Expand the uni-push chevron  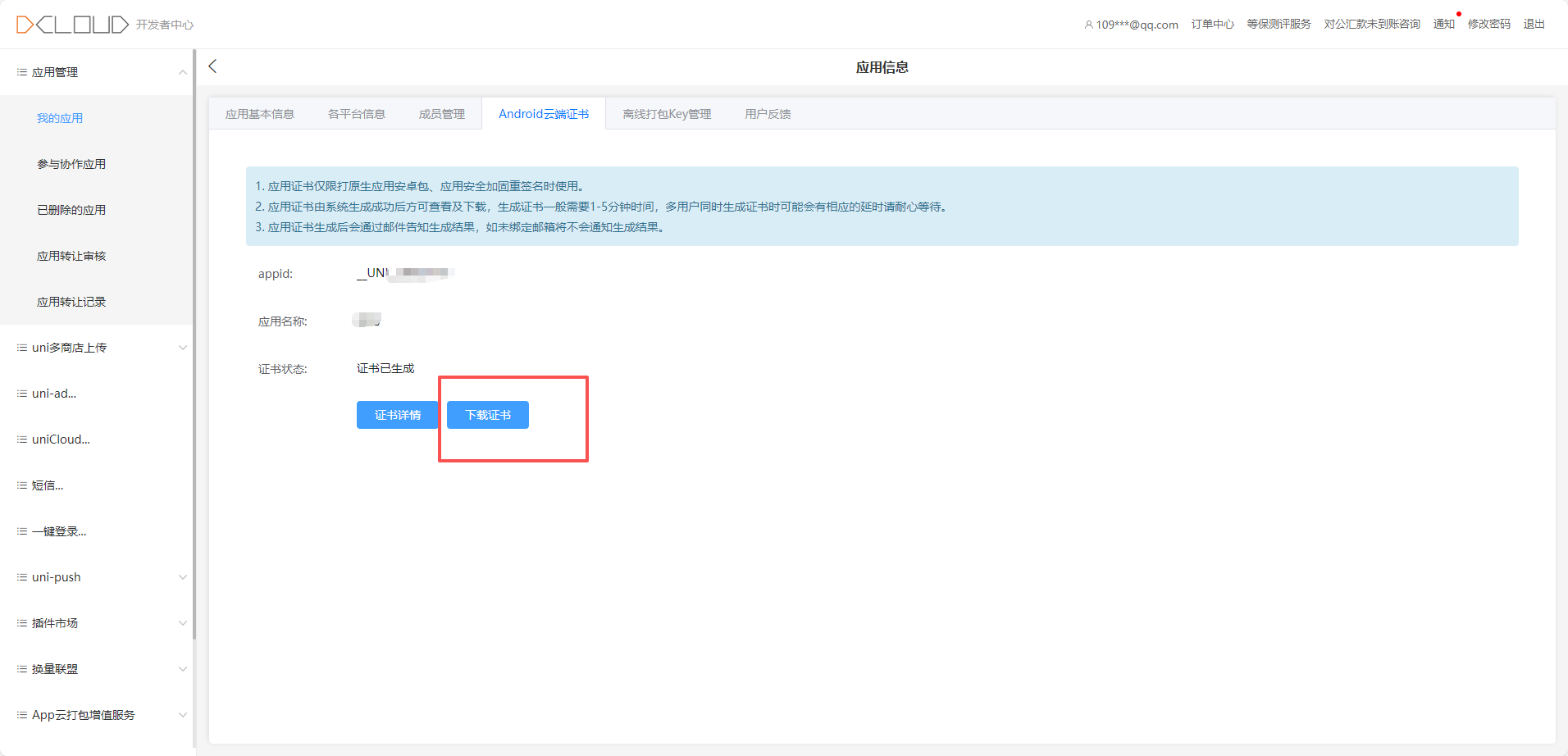pyautogui.click(x=183, y=577)
